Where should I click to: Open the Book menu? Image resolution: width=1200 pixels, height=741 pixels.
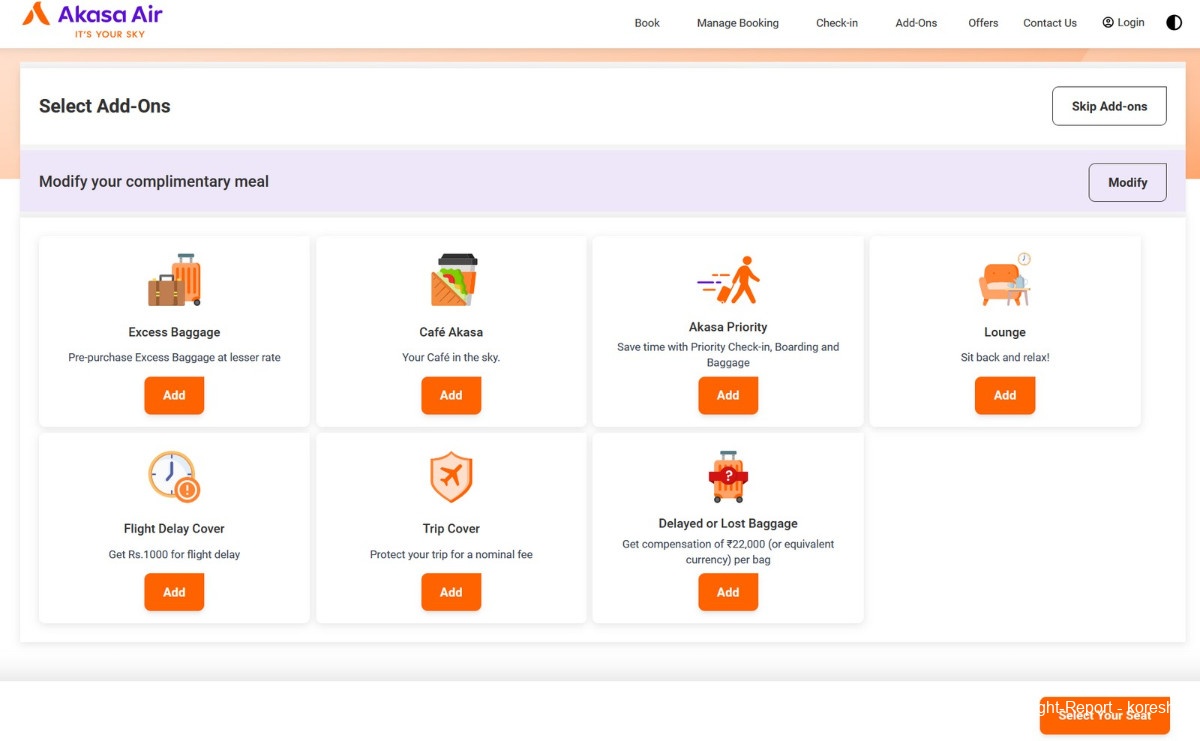pos(647,23)
